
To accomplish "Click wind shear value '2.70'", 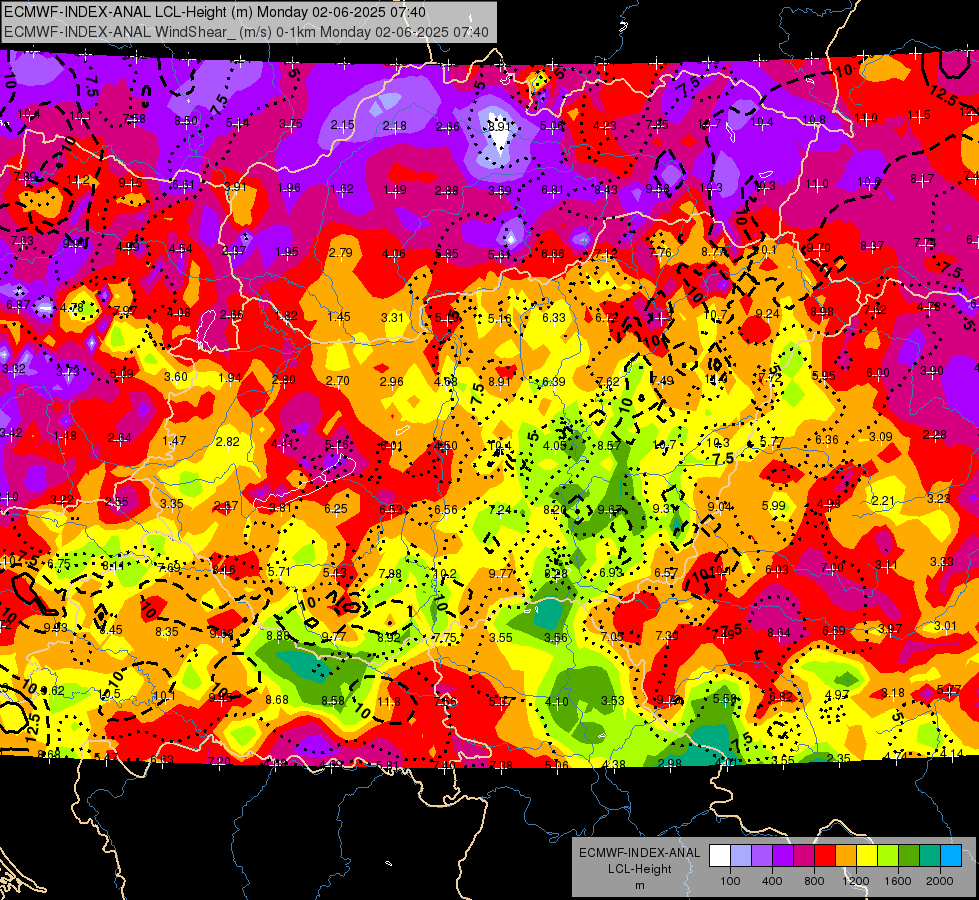I will (338, 380).
